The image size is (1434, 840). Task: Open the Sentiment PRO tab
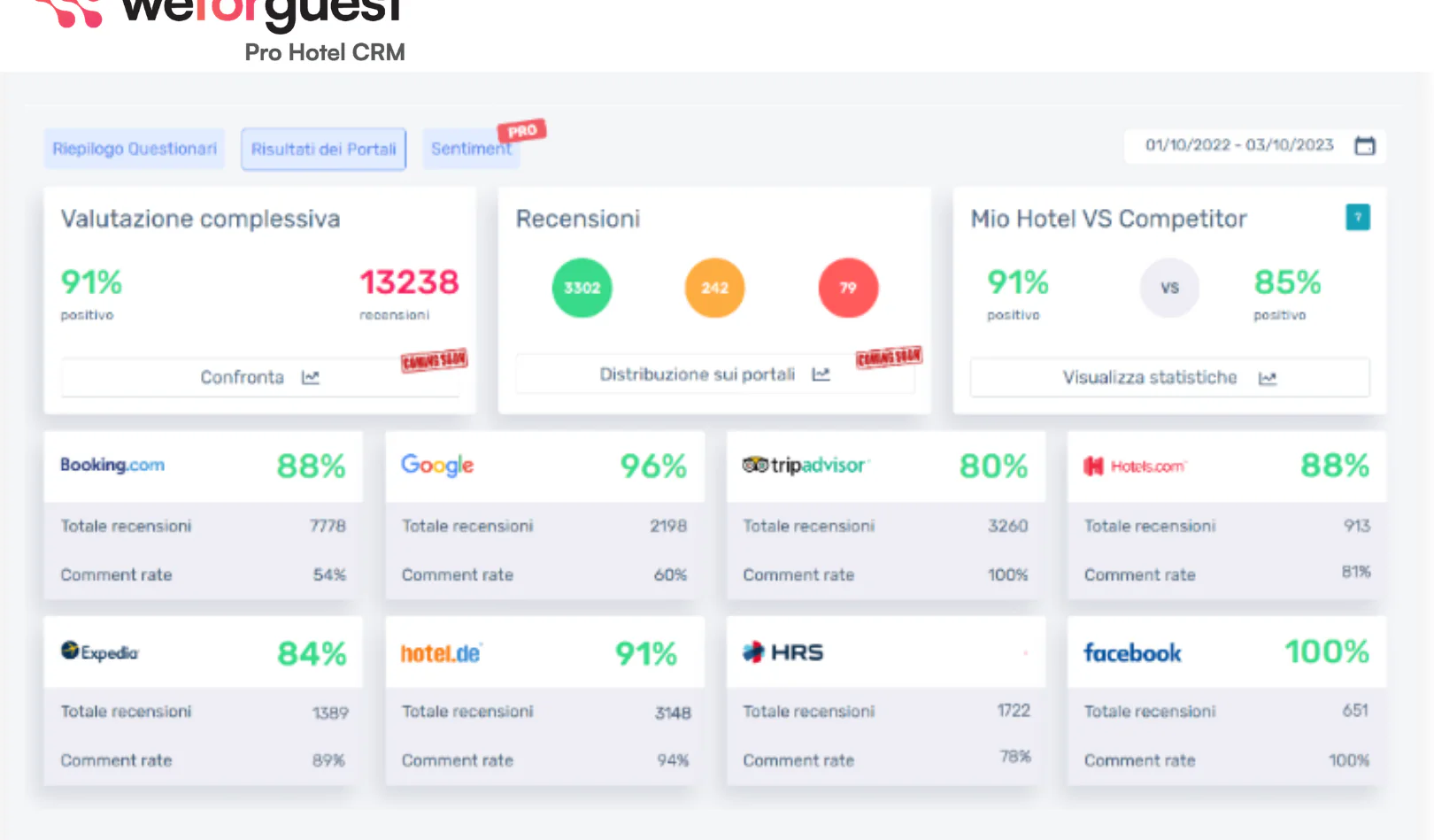[470, 148]
